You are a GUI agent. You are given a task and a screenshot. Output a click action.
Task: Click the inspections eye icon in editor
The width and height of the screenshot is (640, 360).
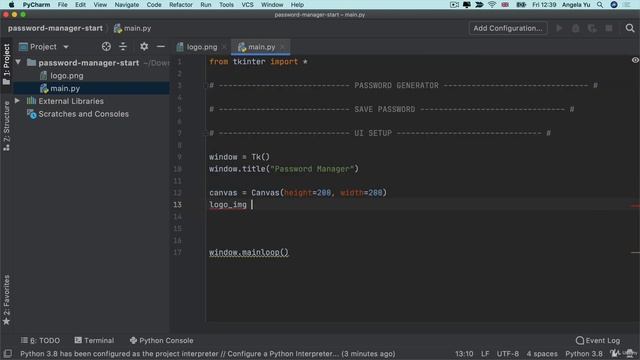point(635,60)
